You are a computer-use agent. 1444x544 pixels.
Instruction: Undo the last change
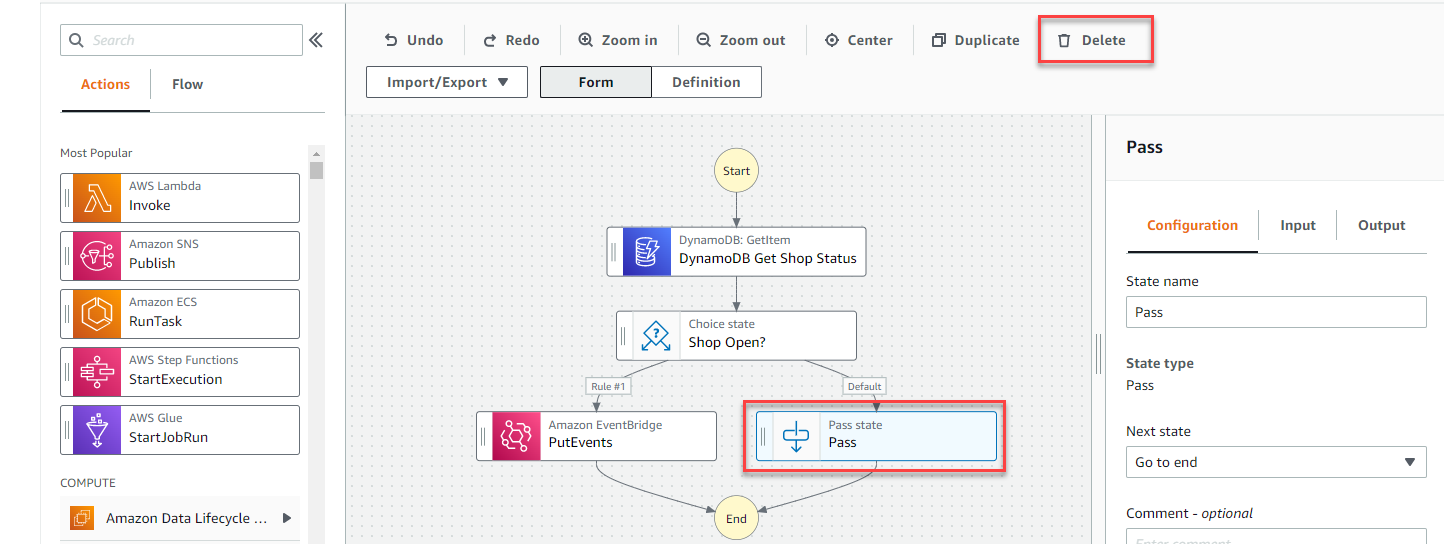click(414, 40)
